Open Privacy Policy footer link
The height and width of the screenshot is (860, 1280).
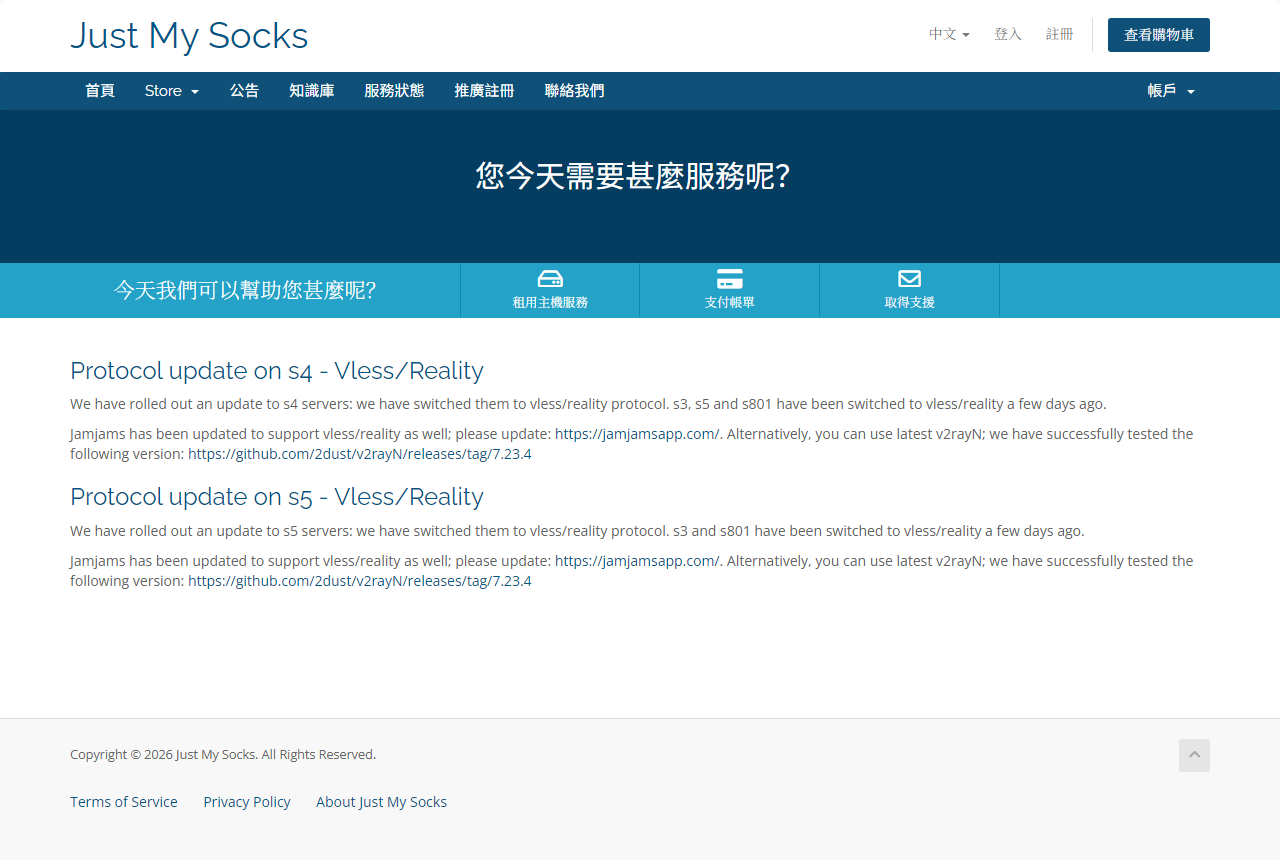coord(247,802)
